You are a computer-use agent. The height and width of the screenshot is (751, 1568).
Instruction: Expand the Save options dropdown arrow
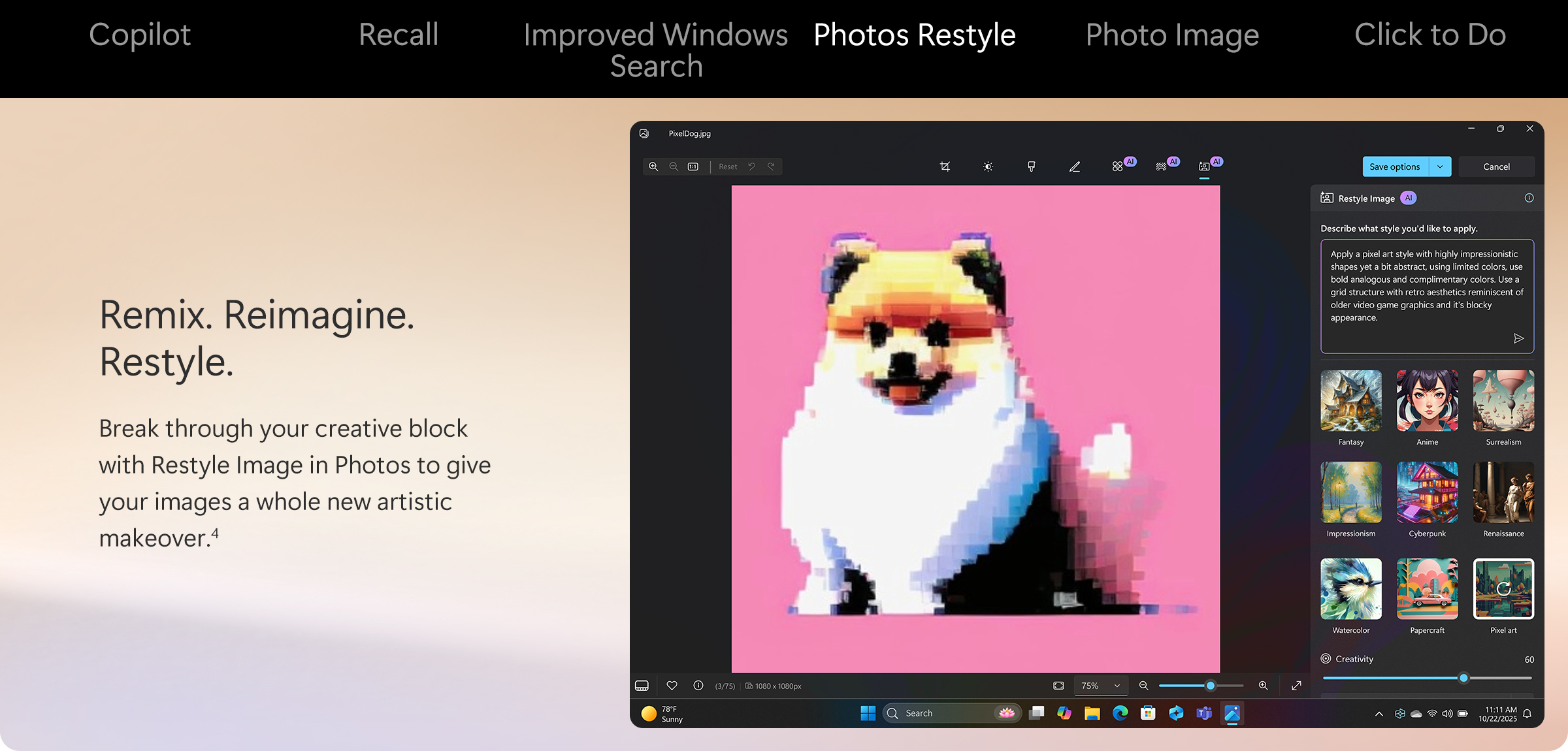click(1440, 167)
